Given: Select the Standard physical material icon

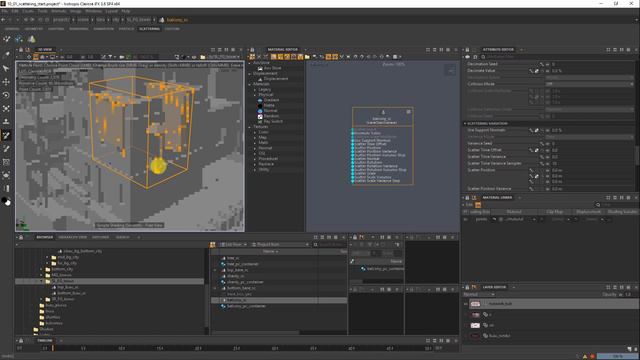Looking at the screenshot, I should 260,100.
